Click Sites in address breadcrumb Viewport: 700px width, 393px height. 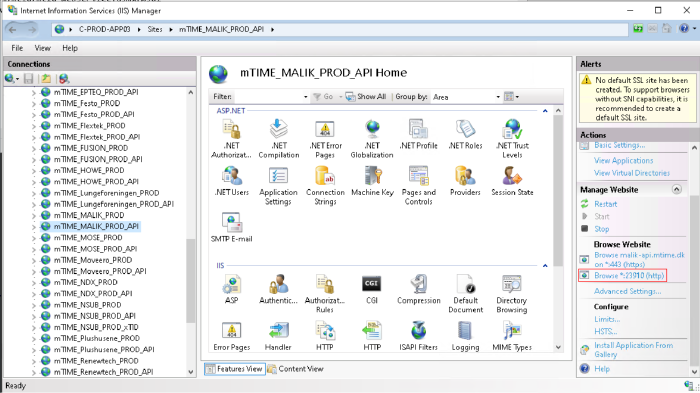tap(155, 29)
